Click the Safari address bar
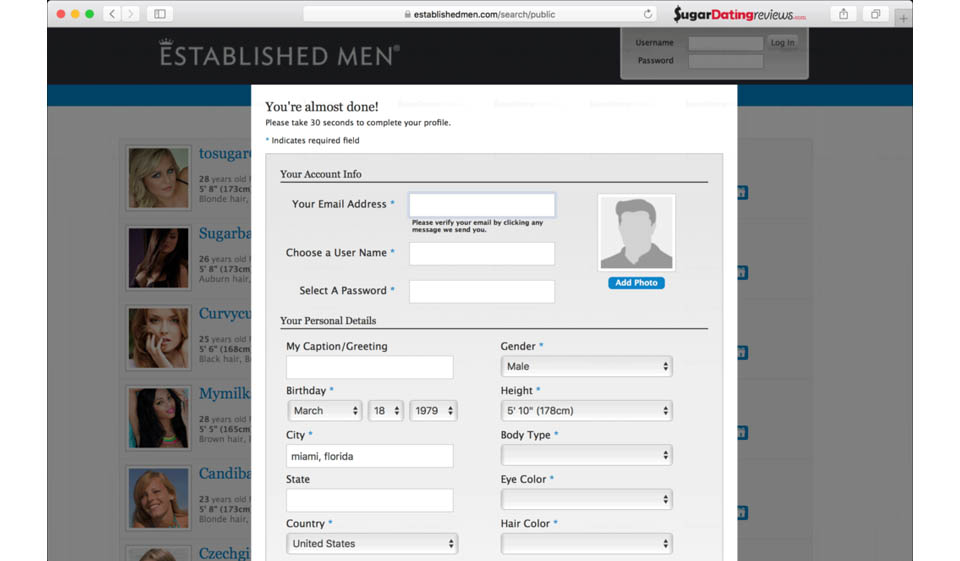Image resolution: width=960 pixels, height=561 pixels. point(480,14)
